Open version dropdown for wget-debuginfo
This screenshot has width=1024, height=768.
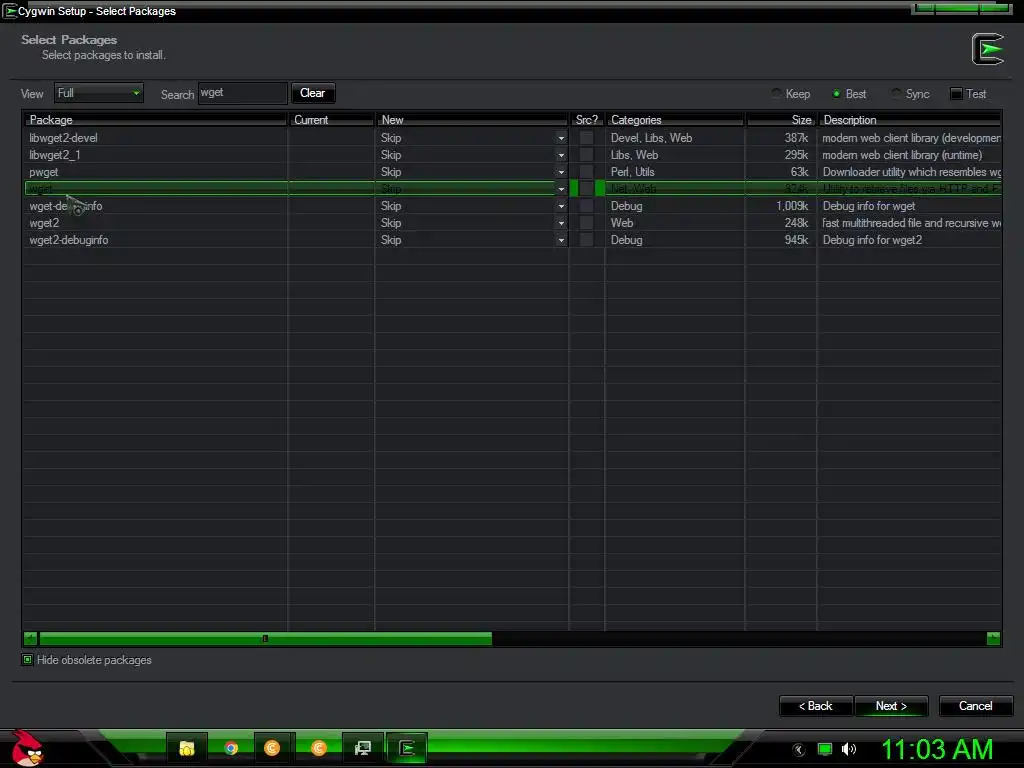(x=561, y=206)
